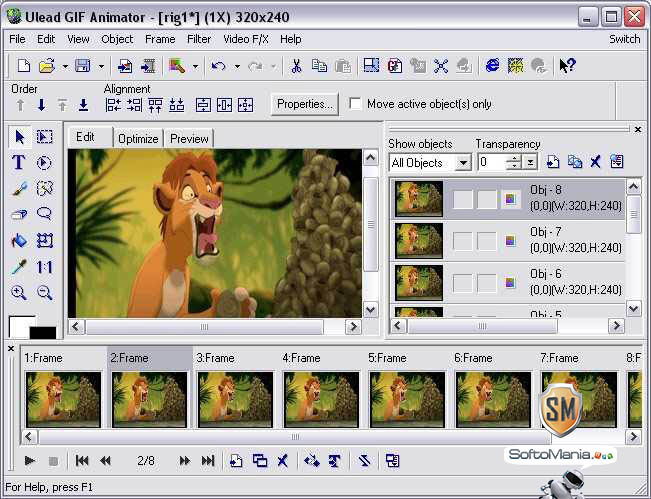Expand the Undo history dropdown arrow

tap(237, 66)
